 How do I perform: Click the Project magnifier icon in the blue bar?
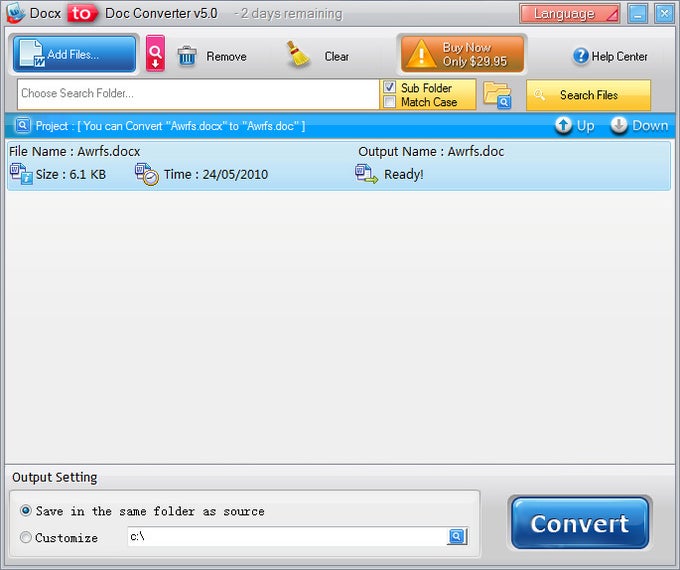pyautogui.click(x=23, y=125)
